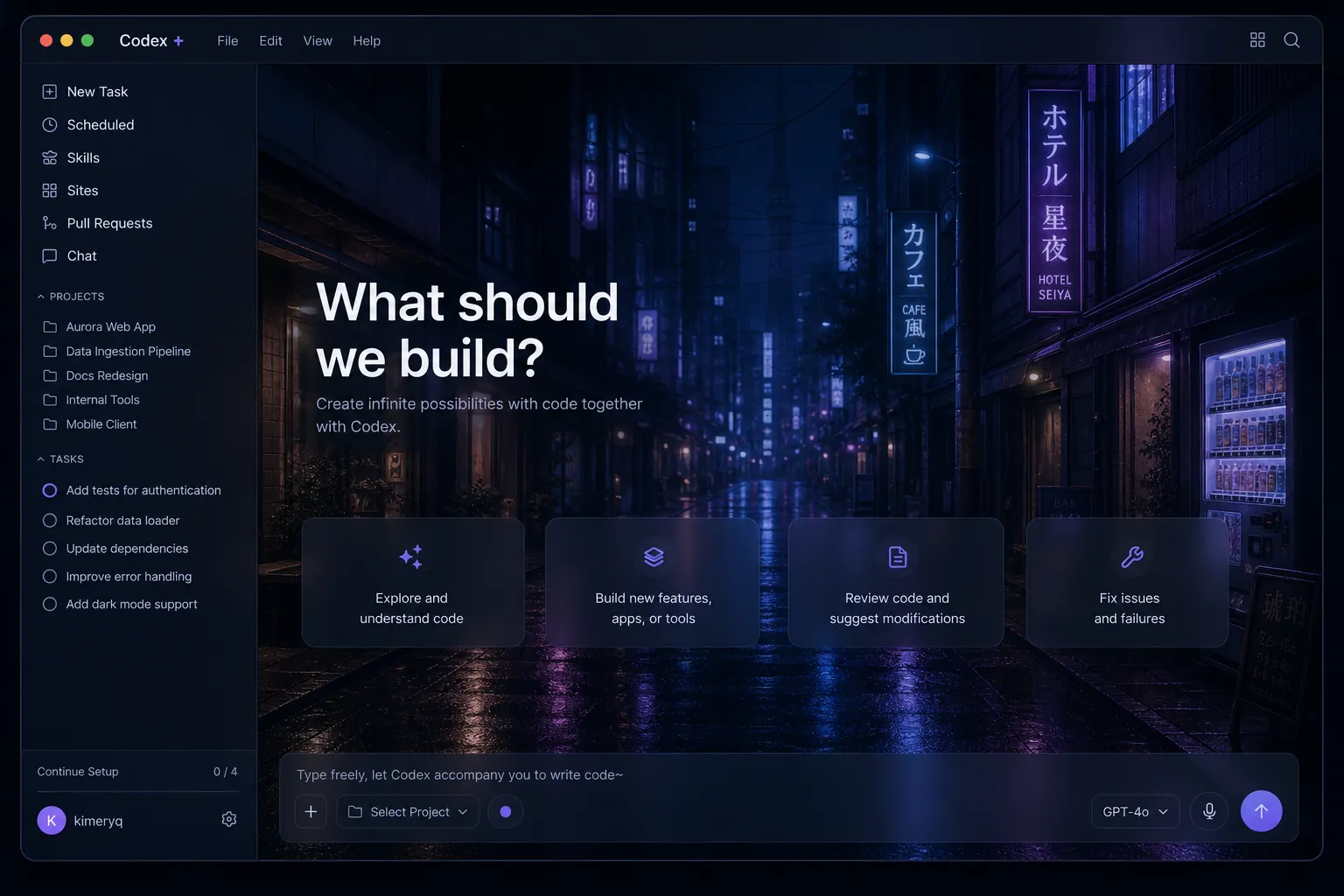Click the Skills icon in sidebar
The width and height of the screenshot is (1344, 896).
[x=50, y=157]
